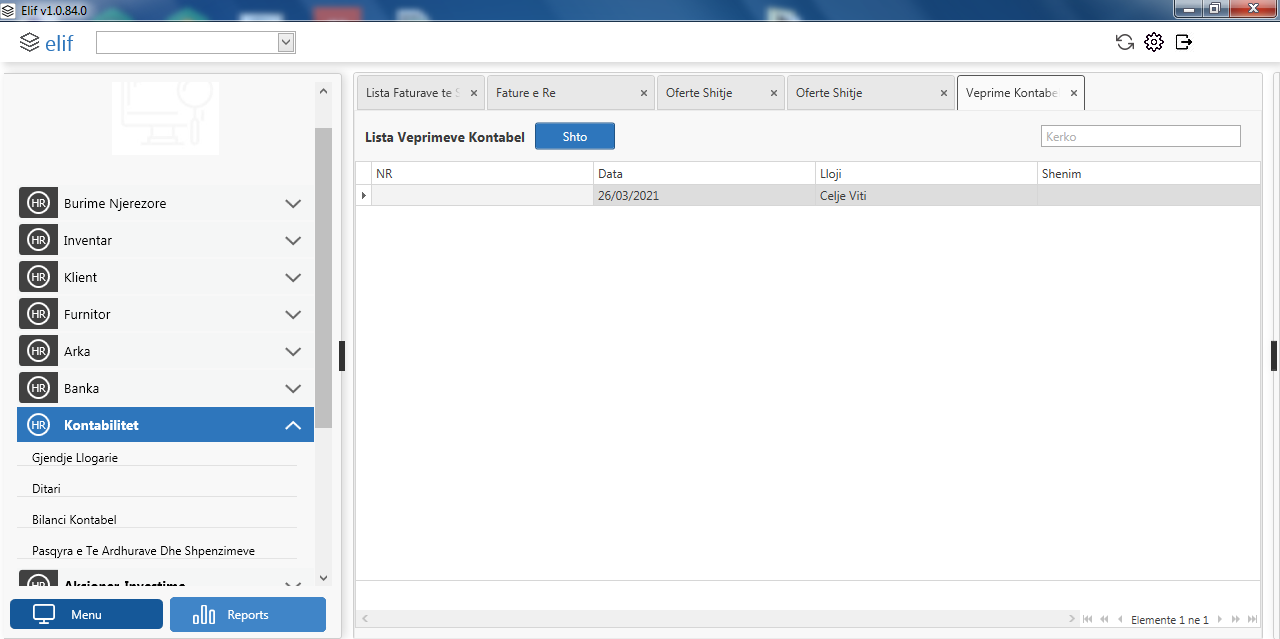The width and height of the screenshot is (1280, 639).
Task: Sort by the Shenim column header
Action: [x=1149, y=174]
